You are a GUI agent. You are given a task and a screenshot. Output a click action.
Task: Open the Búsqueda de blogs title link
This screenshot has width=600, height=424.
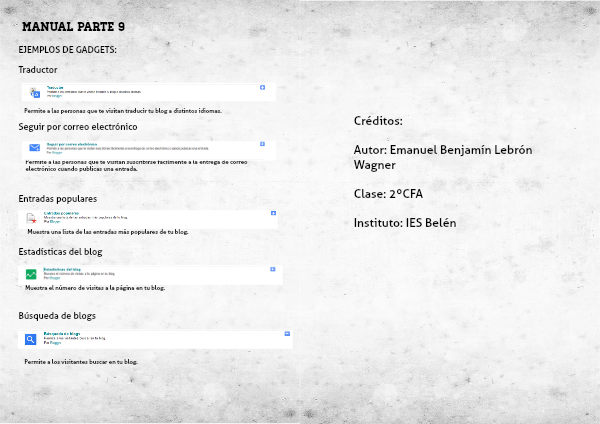62,334
